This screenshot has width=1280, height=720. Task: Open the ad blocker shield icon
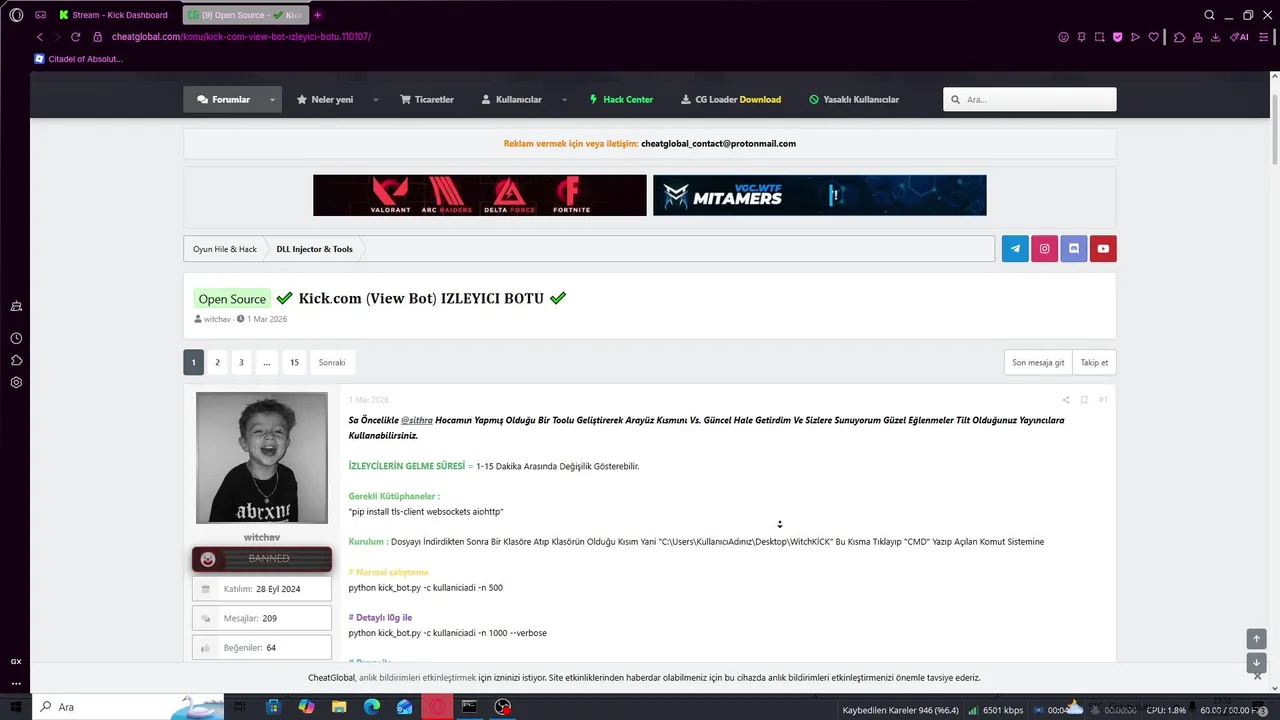pos(1117,37)
